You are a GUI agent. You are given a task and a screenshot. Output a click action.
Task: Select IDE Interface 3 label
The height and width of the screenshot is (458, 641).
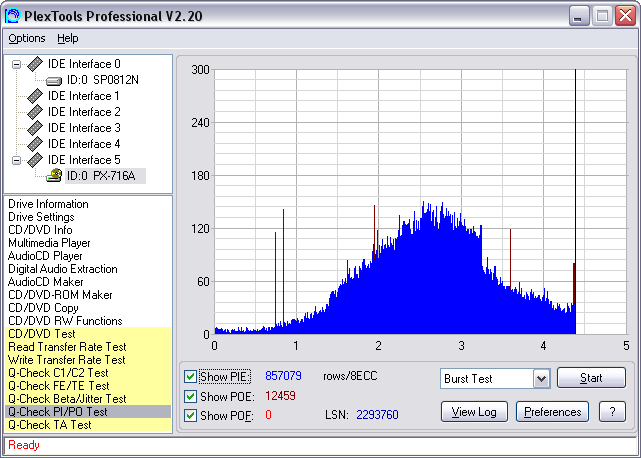click(84, 128)
